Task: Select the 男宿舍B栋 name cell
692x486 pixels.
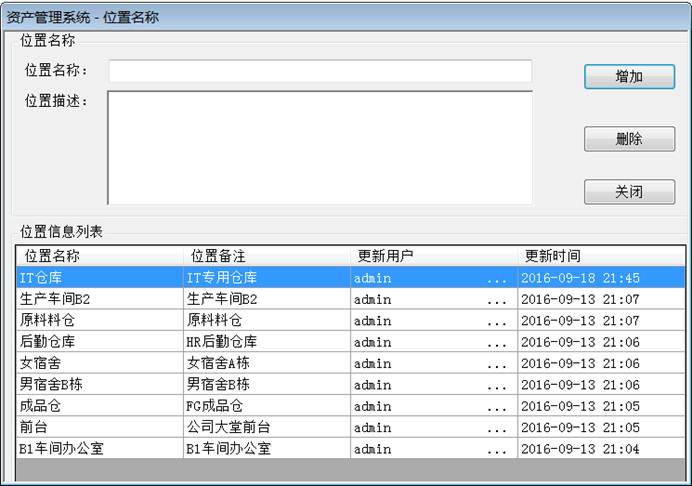Action: (x=100, y=384)
